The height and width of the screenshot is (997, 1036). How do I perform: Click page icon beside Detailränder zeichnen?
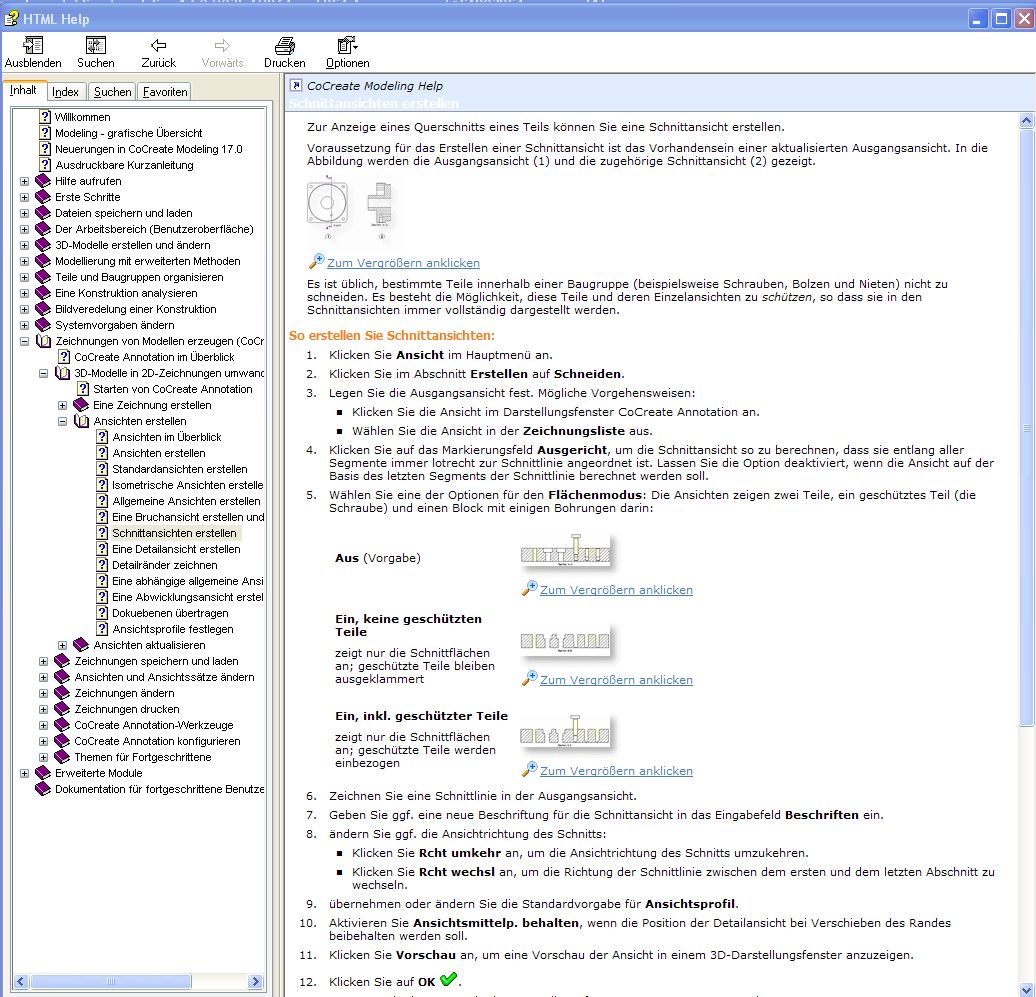(102, 565)
